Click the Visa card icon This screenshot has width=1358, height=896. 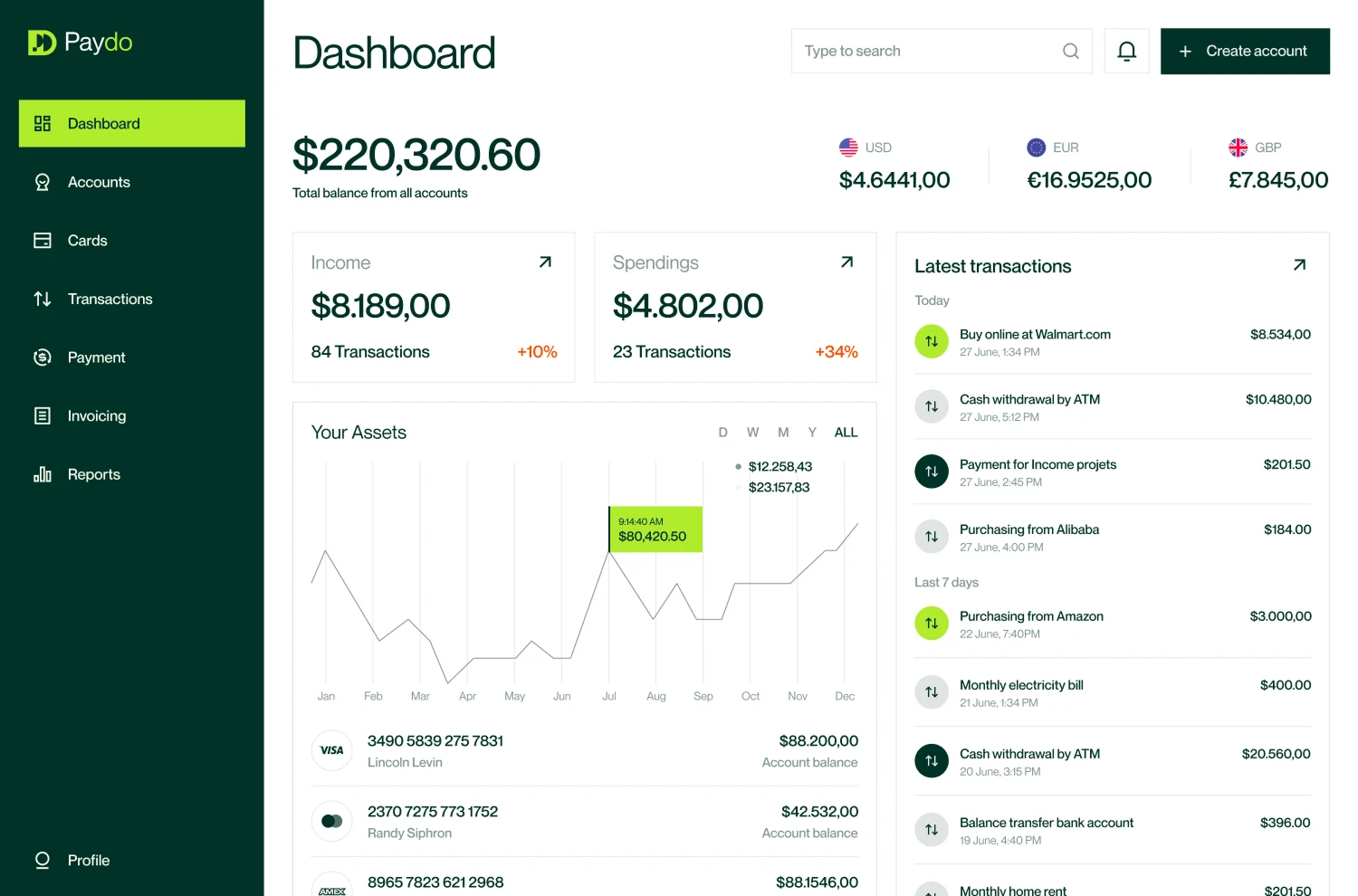[331, 750]
